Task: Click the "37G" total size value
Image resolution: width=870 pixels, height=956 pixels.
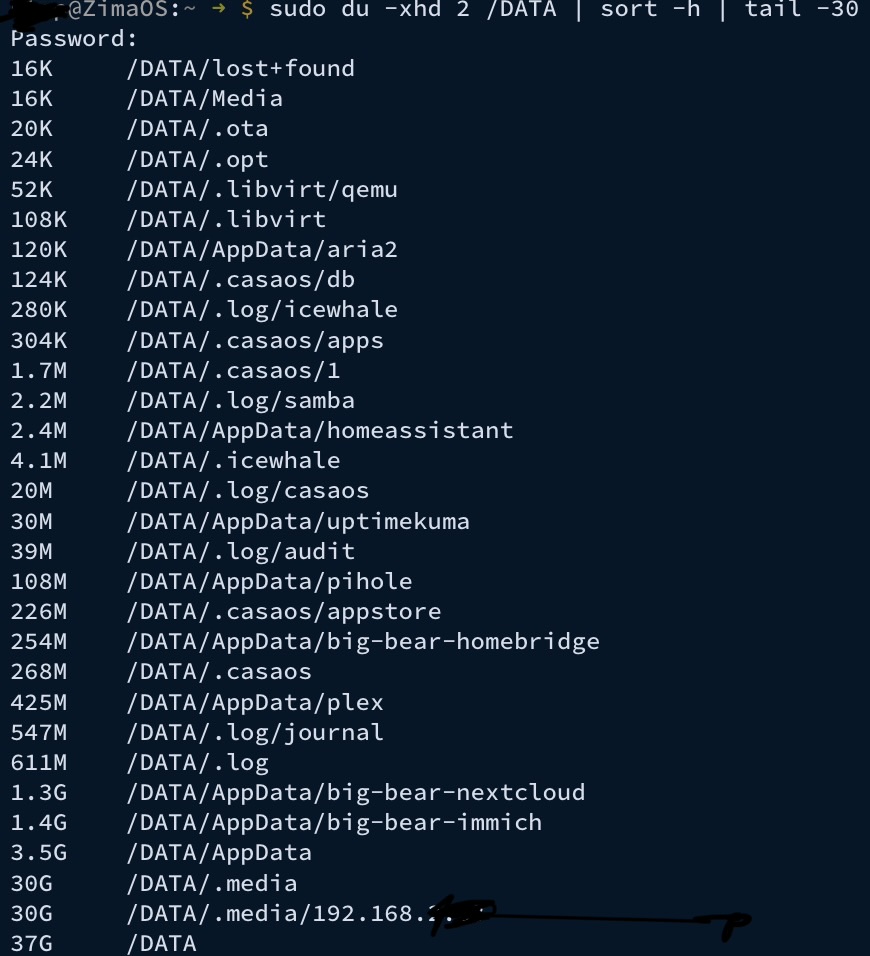Action: click(31, 943)
